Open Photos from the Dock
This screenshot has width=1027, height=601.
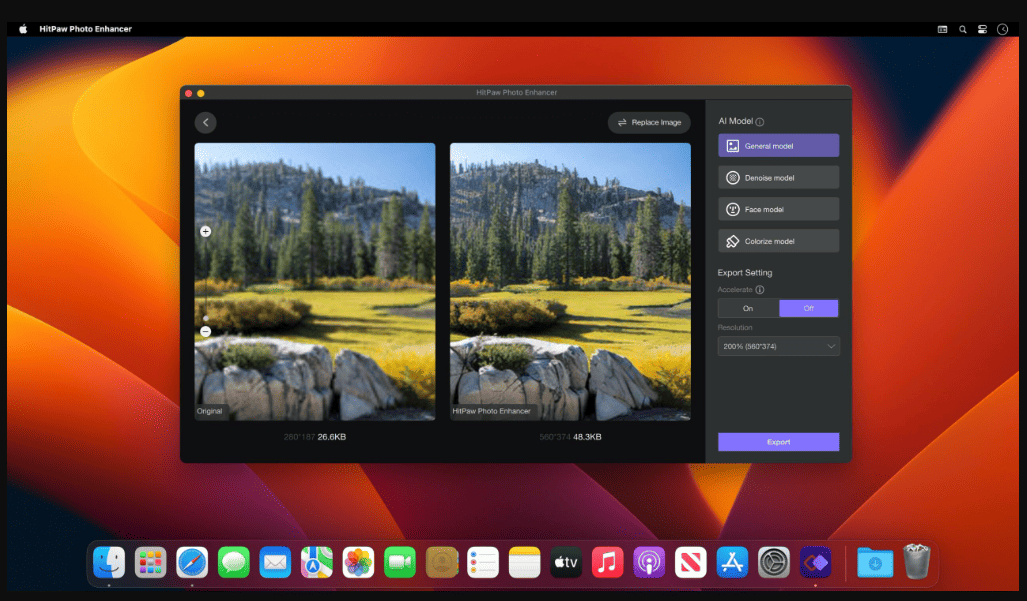tap(358, 562)
